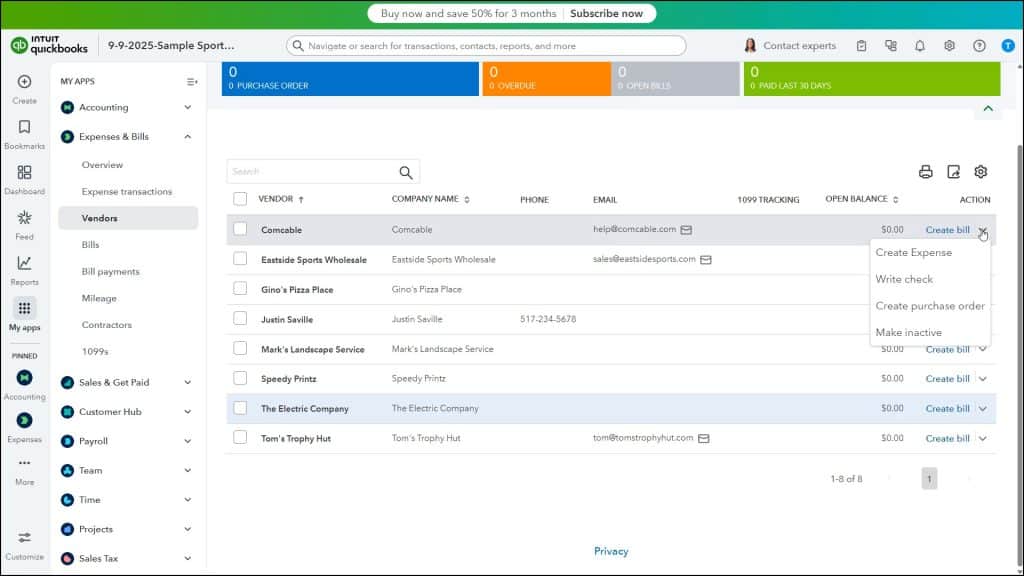1024x576 pixels.
Task: Click Create bill for Speedy Printz
Action: (947, 379)
